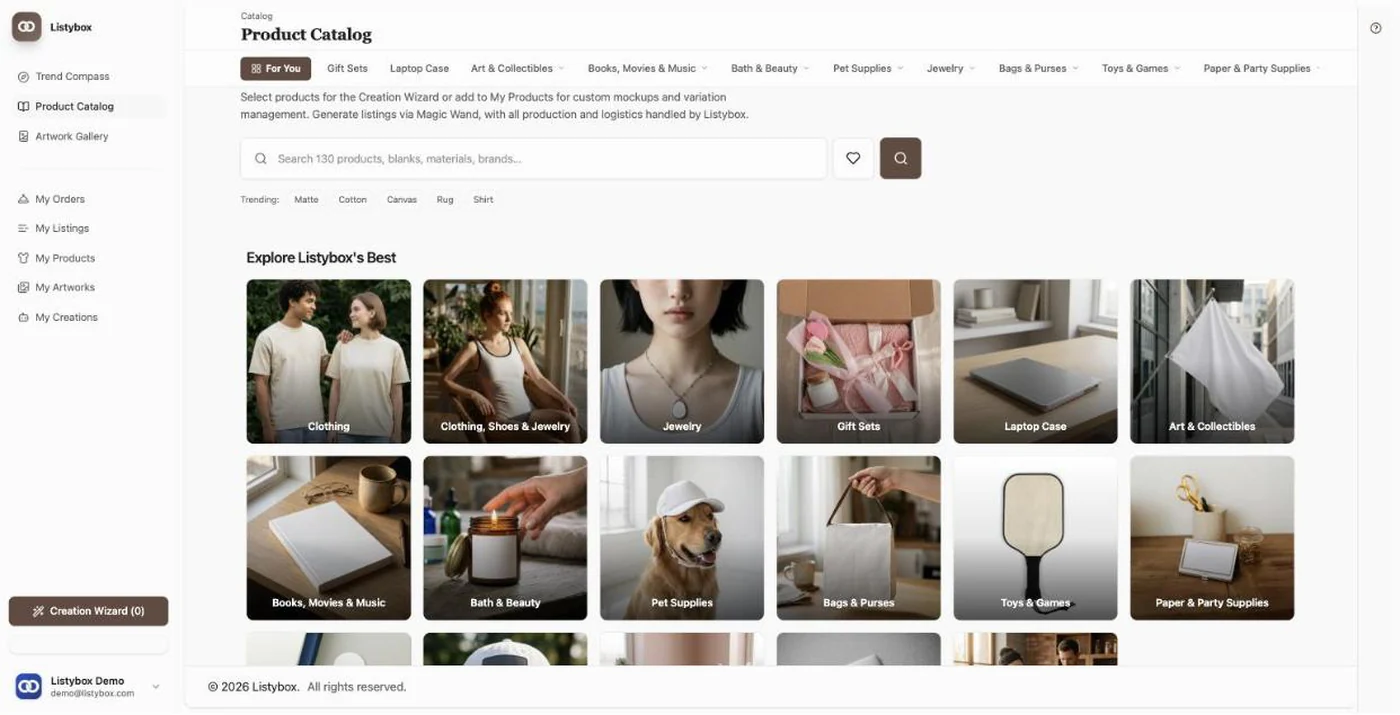Click the Rug trending tag

[x=445, y=200]
